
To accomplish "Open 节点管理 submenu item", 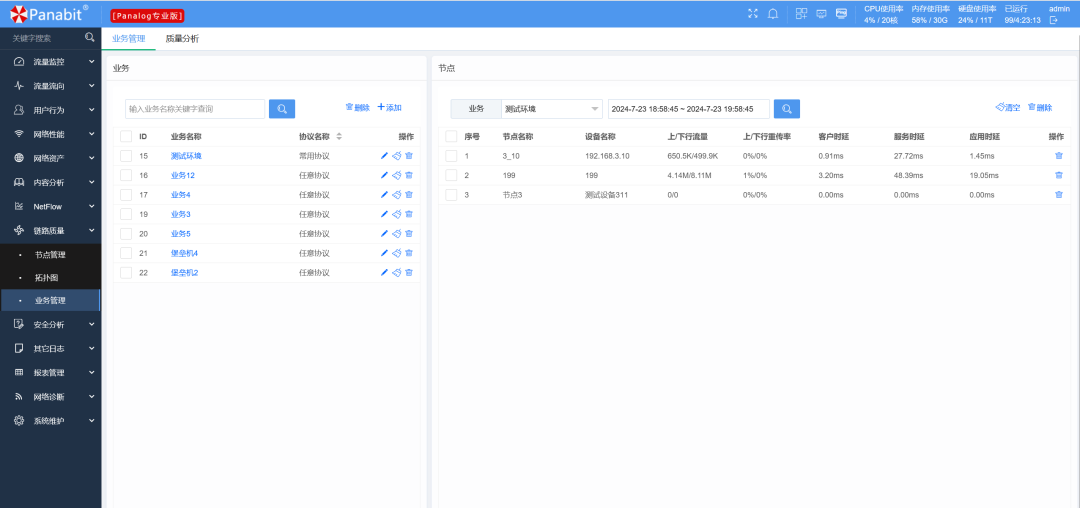I will coord(50,255).
